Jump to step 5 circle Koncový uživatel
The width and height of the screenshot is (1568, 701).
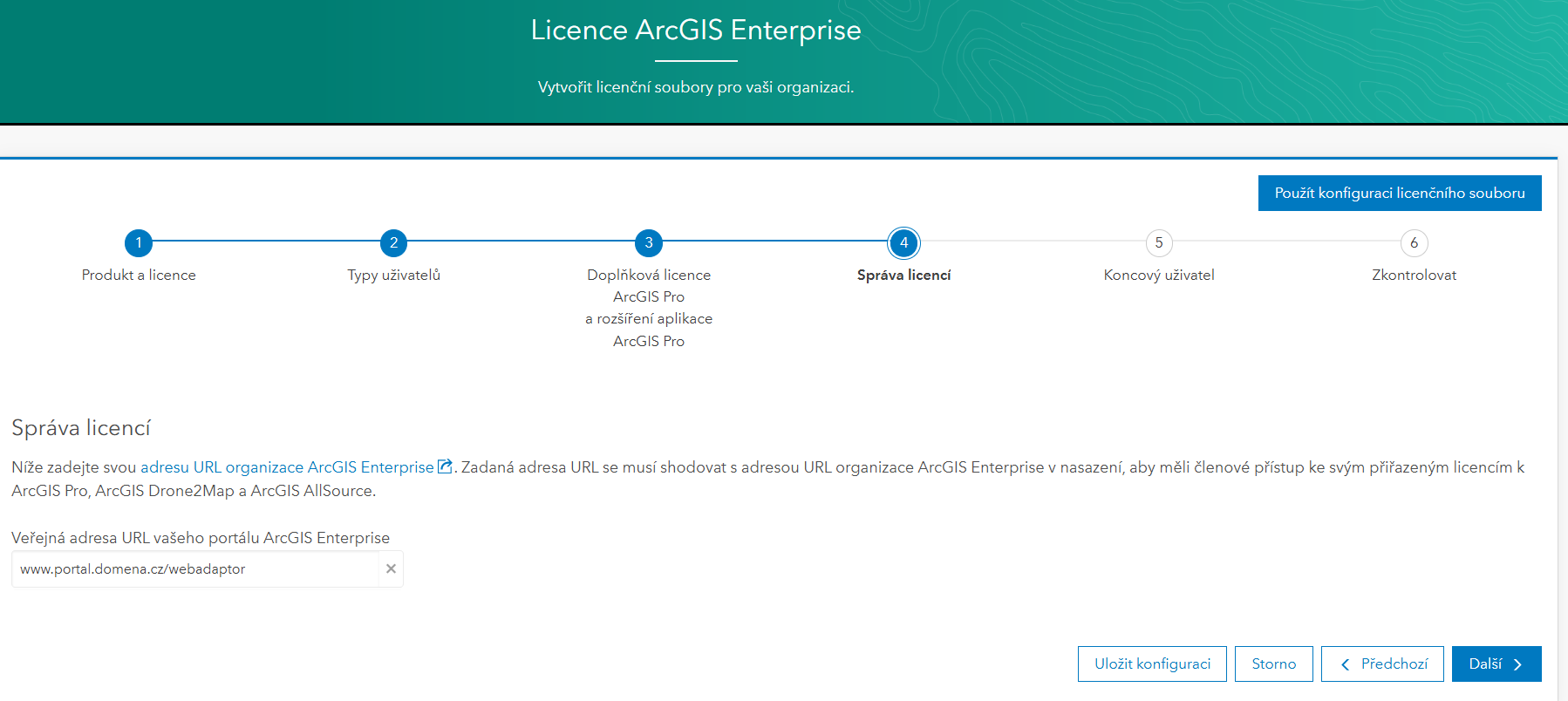1159,243
